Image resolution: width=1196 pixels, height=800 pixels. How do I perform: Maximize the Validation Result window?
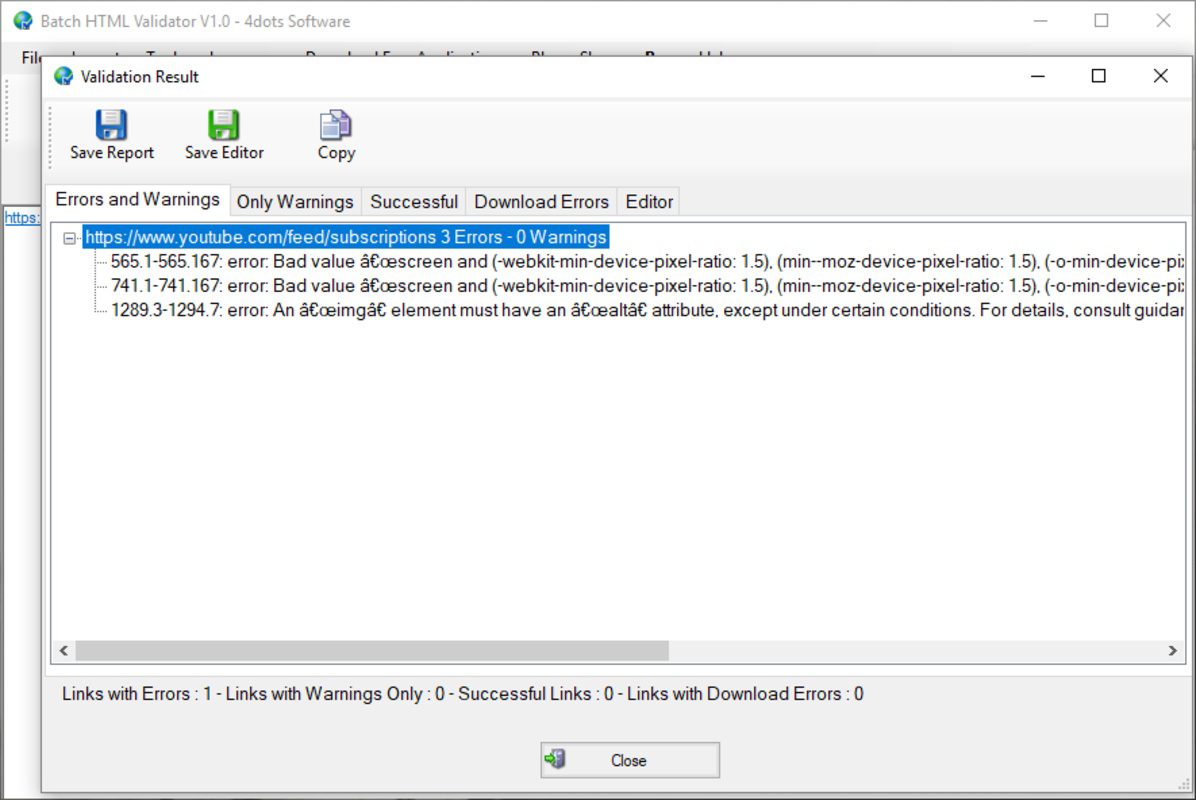click(x=1098, y=76)
